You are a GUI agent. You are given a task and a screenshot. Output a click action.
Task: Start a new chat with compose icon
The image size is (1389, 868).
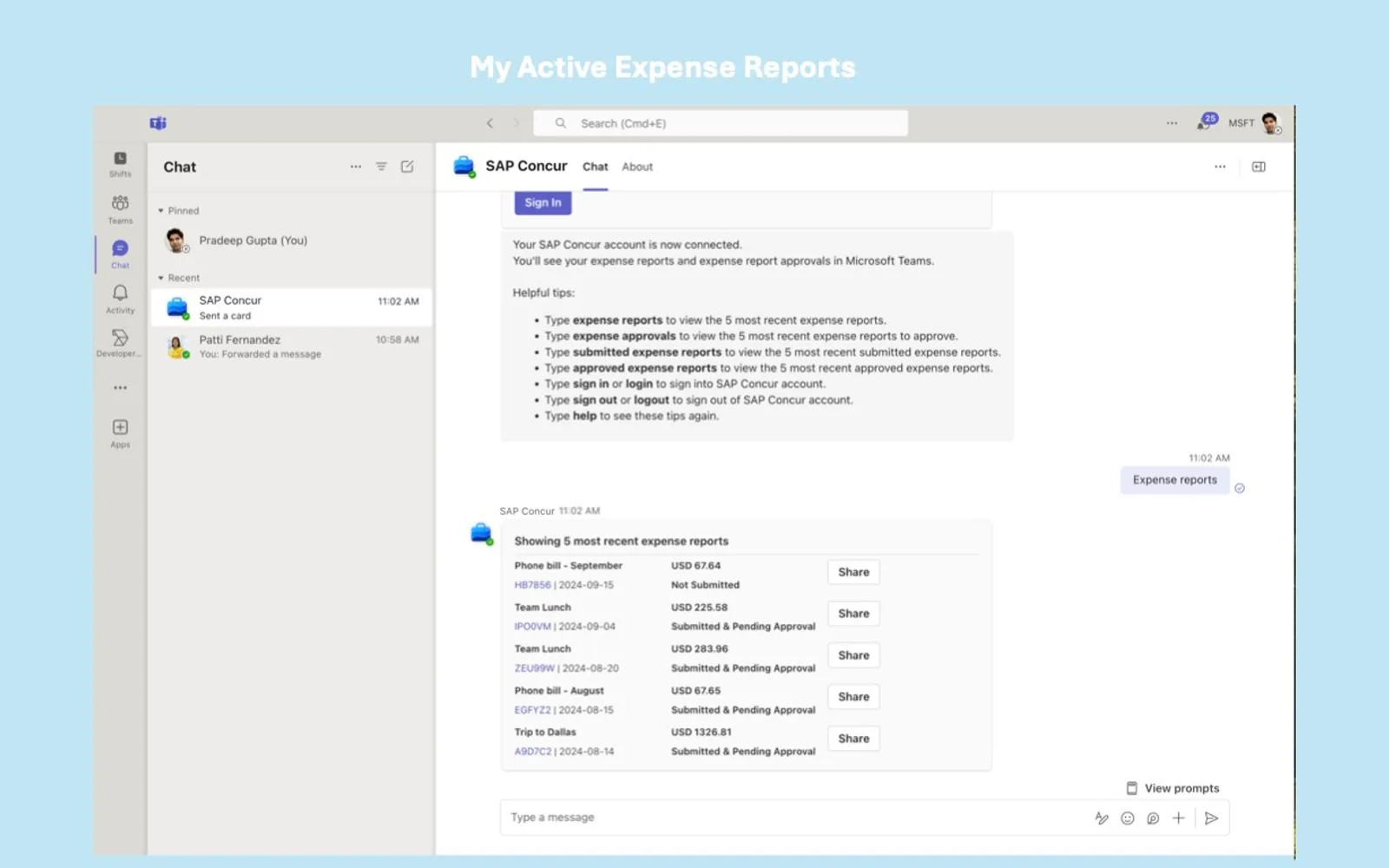(x=407, y=167)
